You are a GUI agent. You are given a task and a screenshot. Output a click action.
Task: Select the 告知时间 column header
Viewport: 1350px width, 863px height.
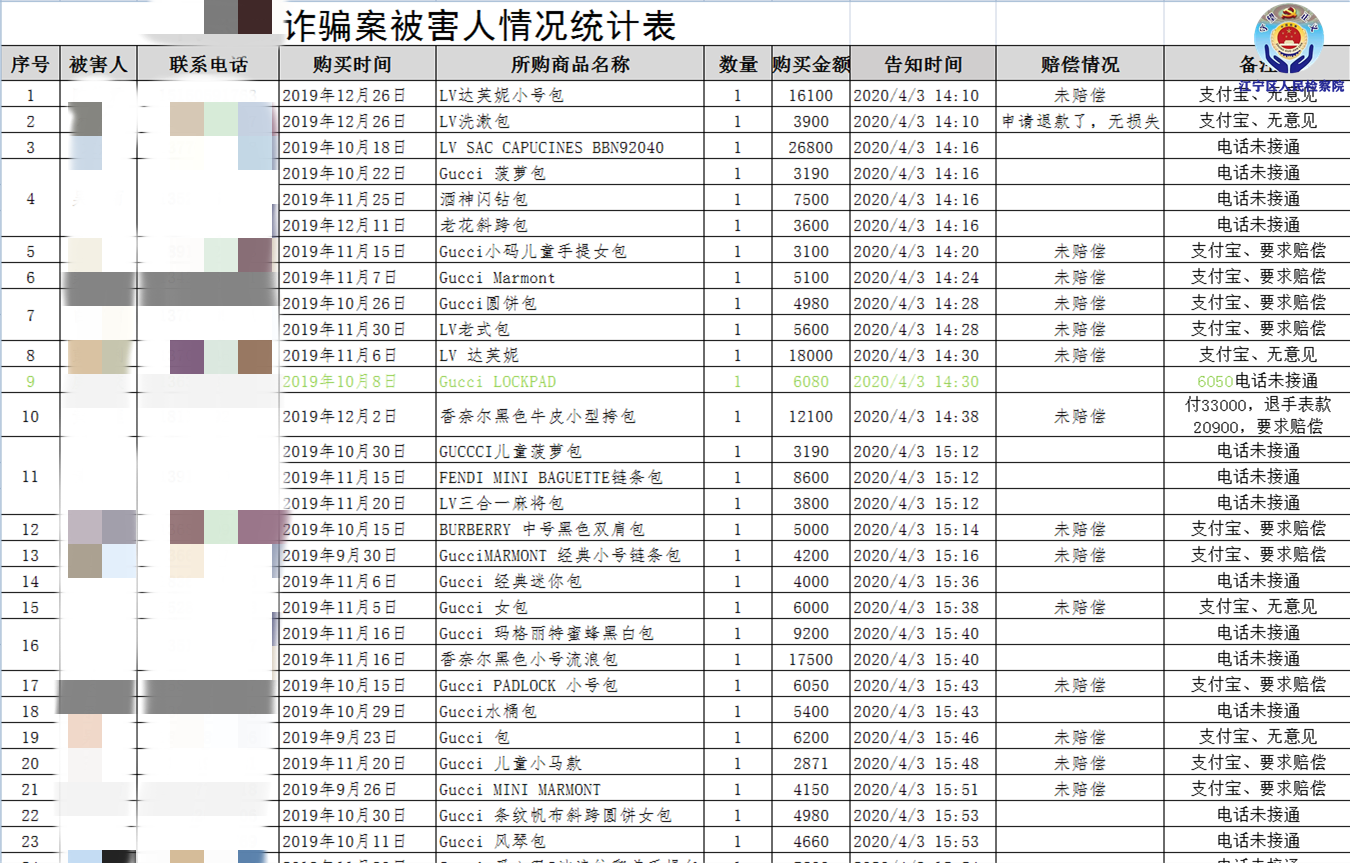(x=923, y=65)
